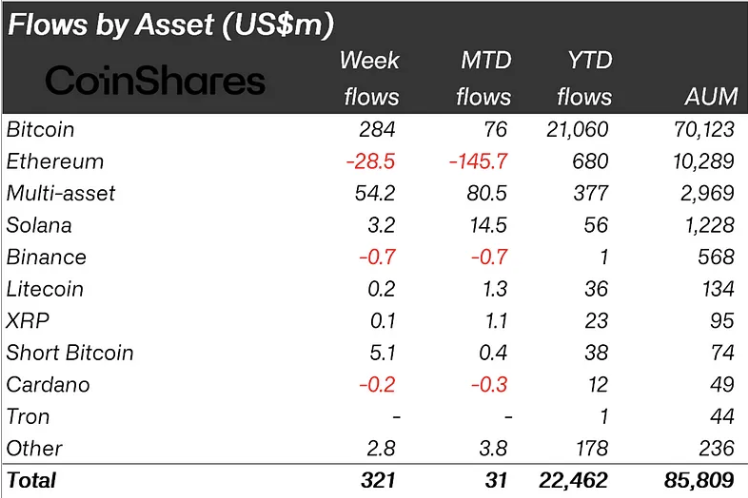Click Ethereum's negative week flow -28.5

coord(372,161)
